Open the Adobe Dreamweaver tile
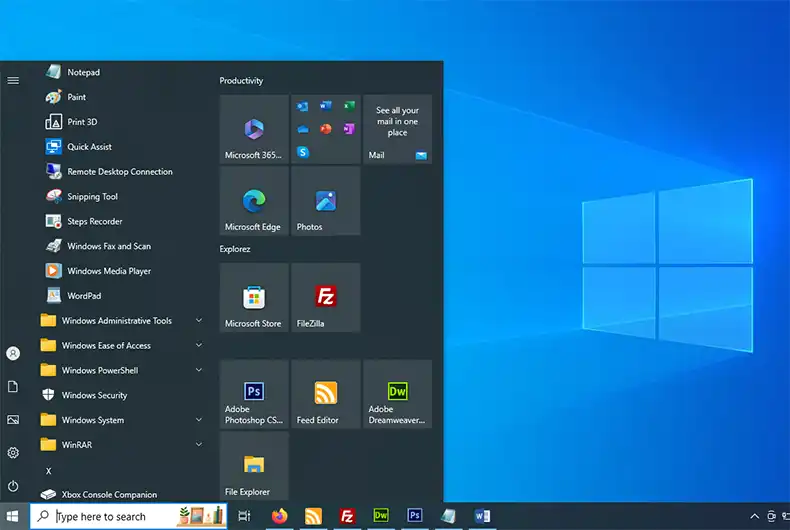The image size is (790, 530). tap(397, 395)
